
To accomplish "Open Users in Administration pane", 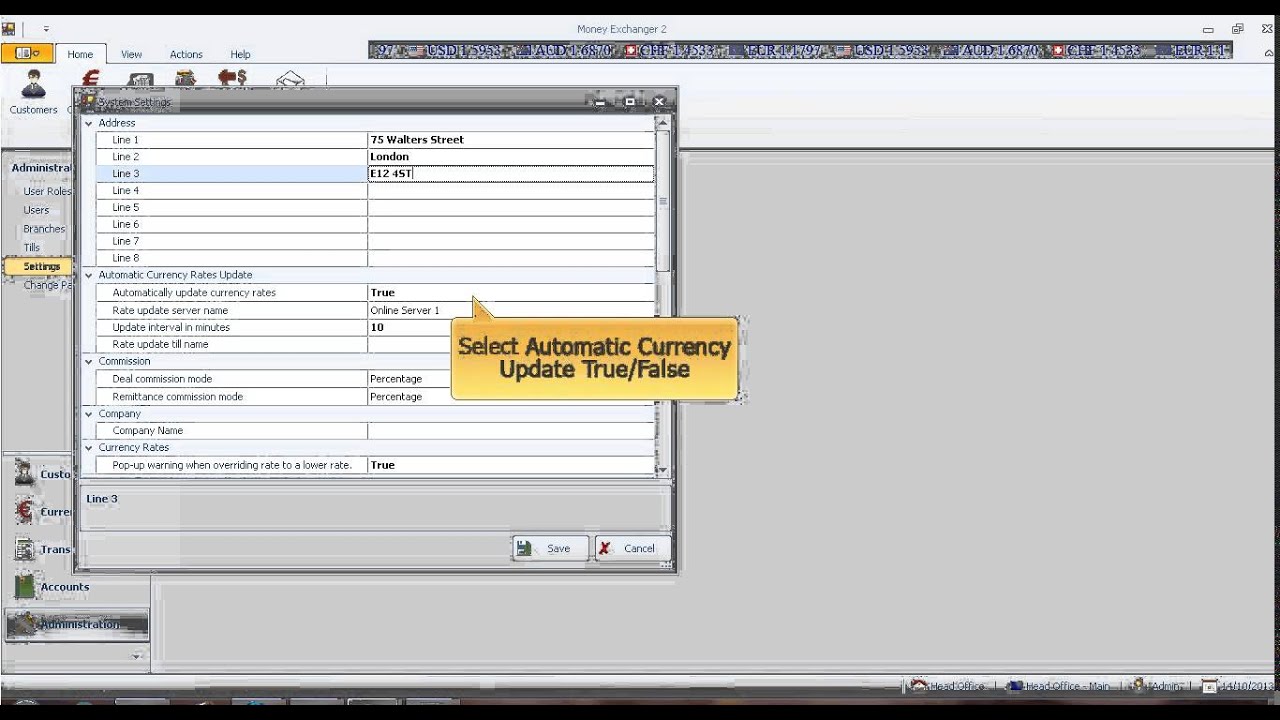I will click(x=36, y=210).
